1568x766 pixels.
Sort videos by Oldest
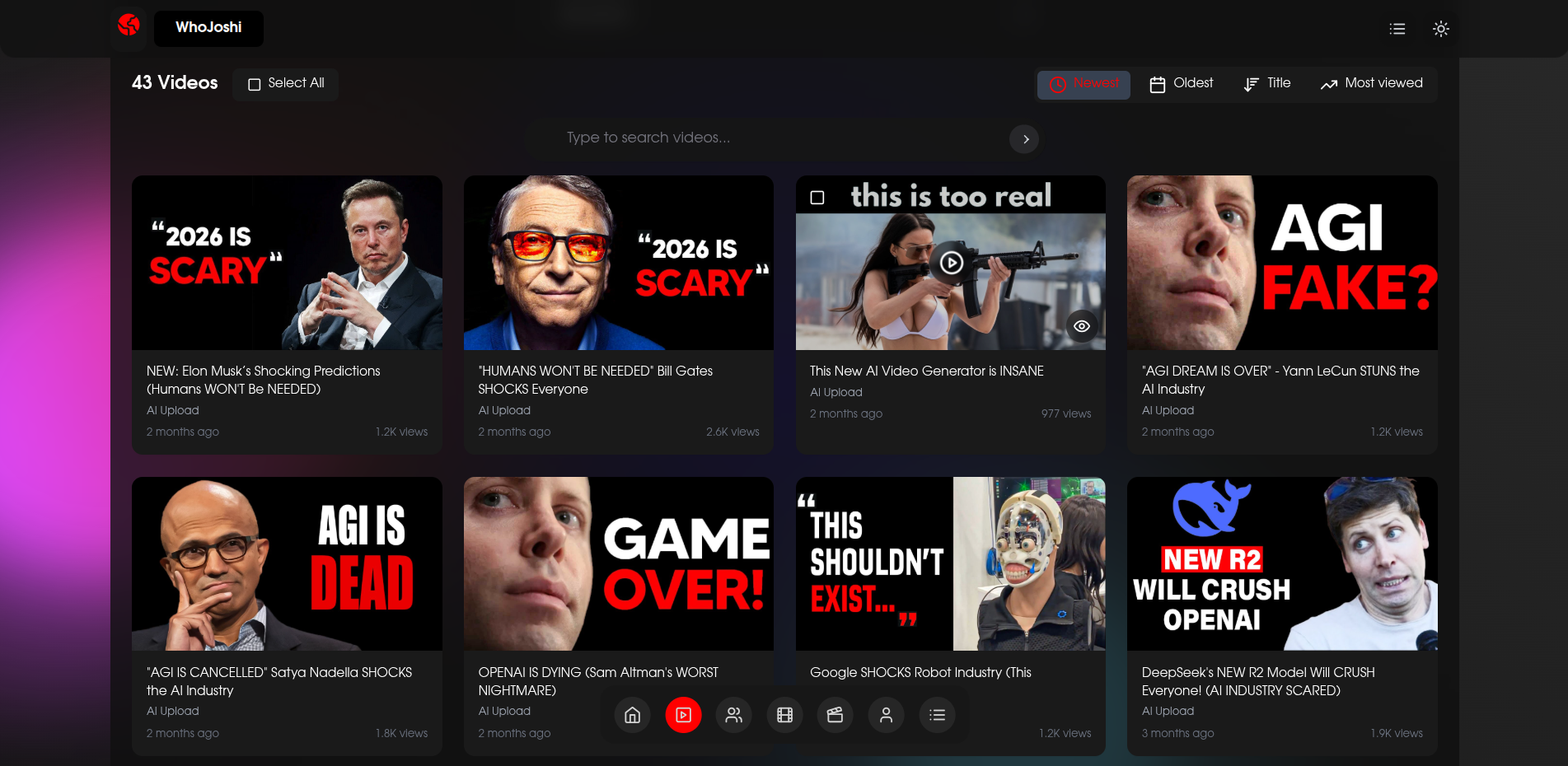1181,84
